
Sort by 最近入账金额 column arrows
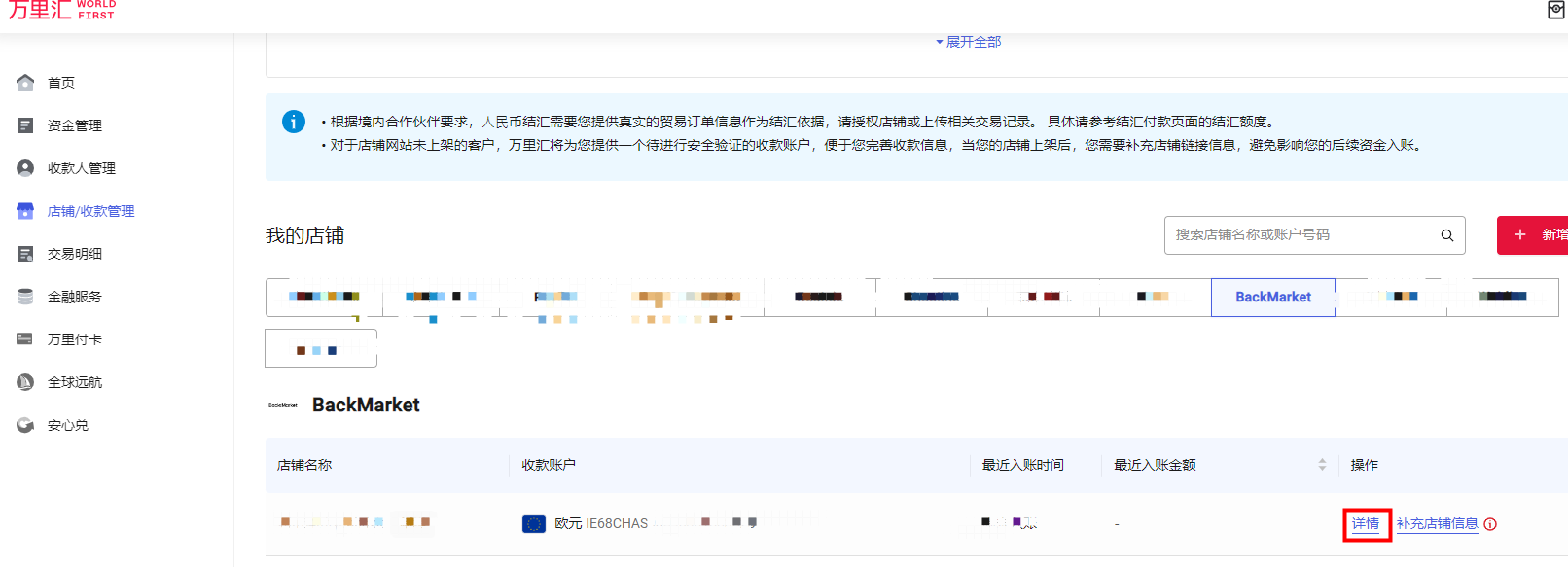click(1322, 465)
